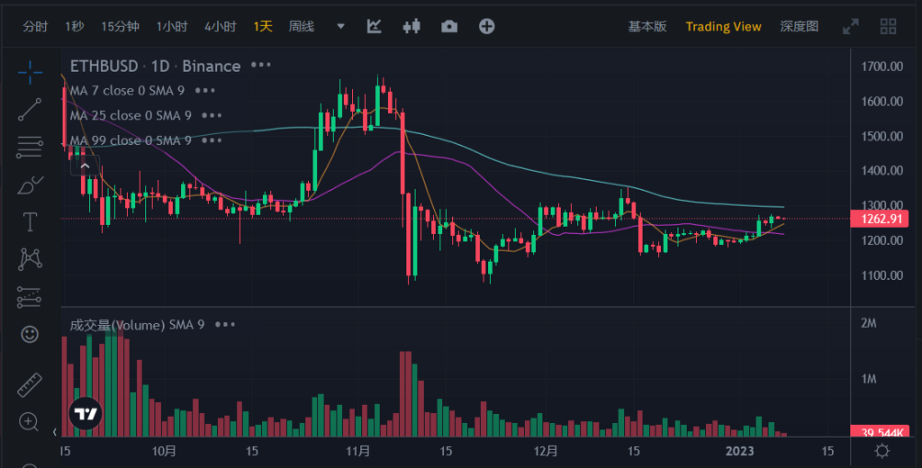Expand the time interval dropdown arrow
The width and height of the screenshot is (922, 468).
click(341, 27)
